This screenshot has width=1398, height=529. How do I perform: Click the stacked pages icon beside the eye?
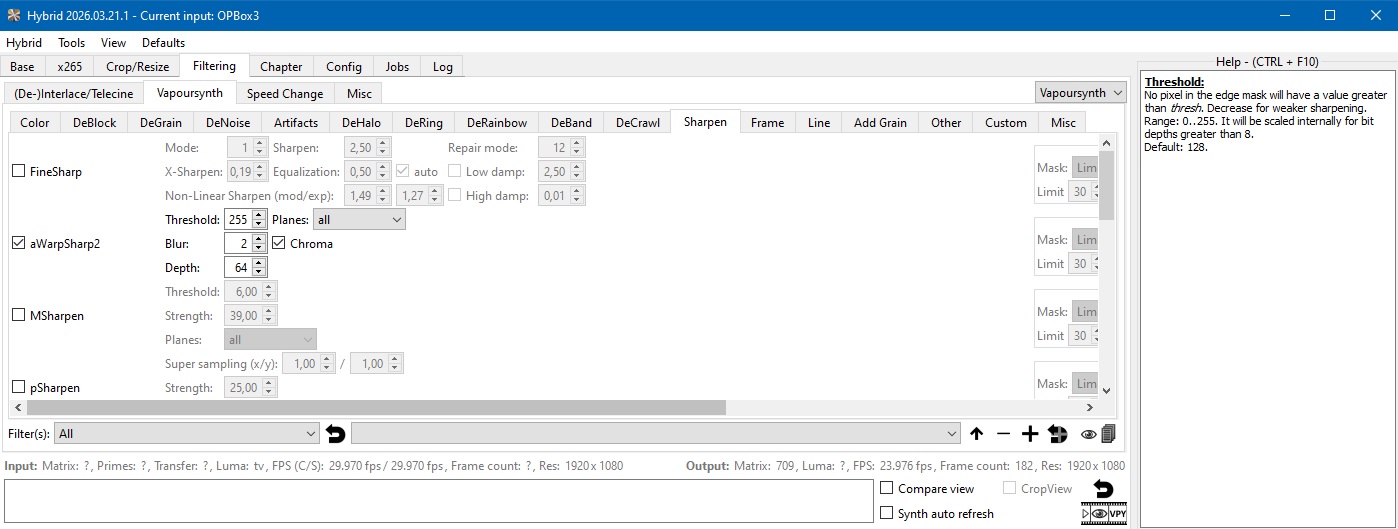(1108, 434)
